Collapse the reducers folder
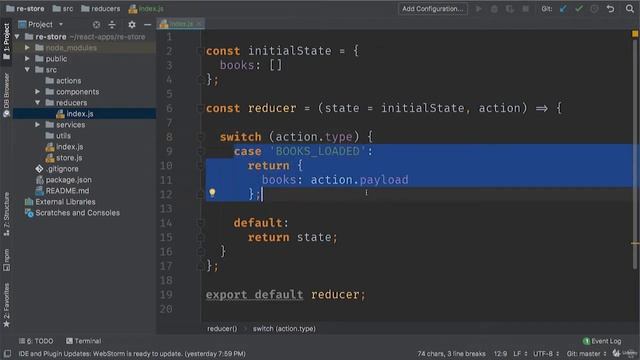Viewport: 640px width, 360px height. click(38, 103)
